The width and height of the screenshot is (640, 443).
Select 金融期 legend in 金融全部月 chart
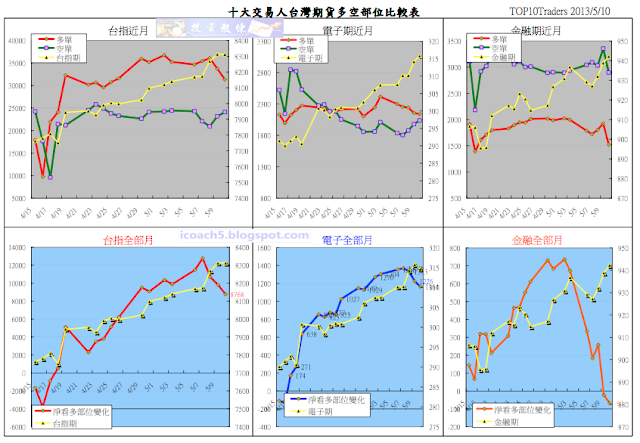[497, 422]
